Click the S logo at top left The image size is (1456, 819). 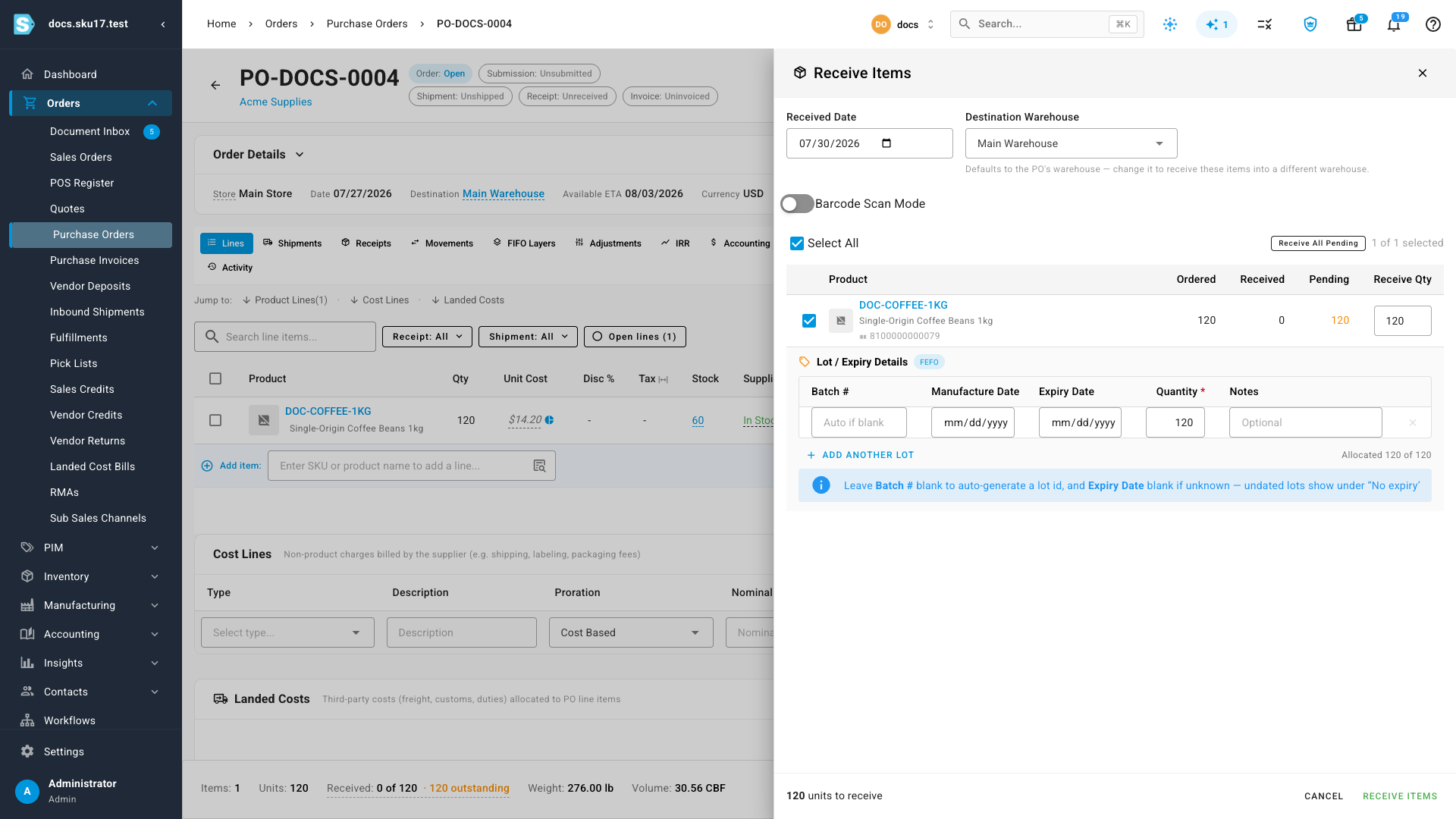pos(24,24)
